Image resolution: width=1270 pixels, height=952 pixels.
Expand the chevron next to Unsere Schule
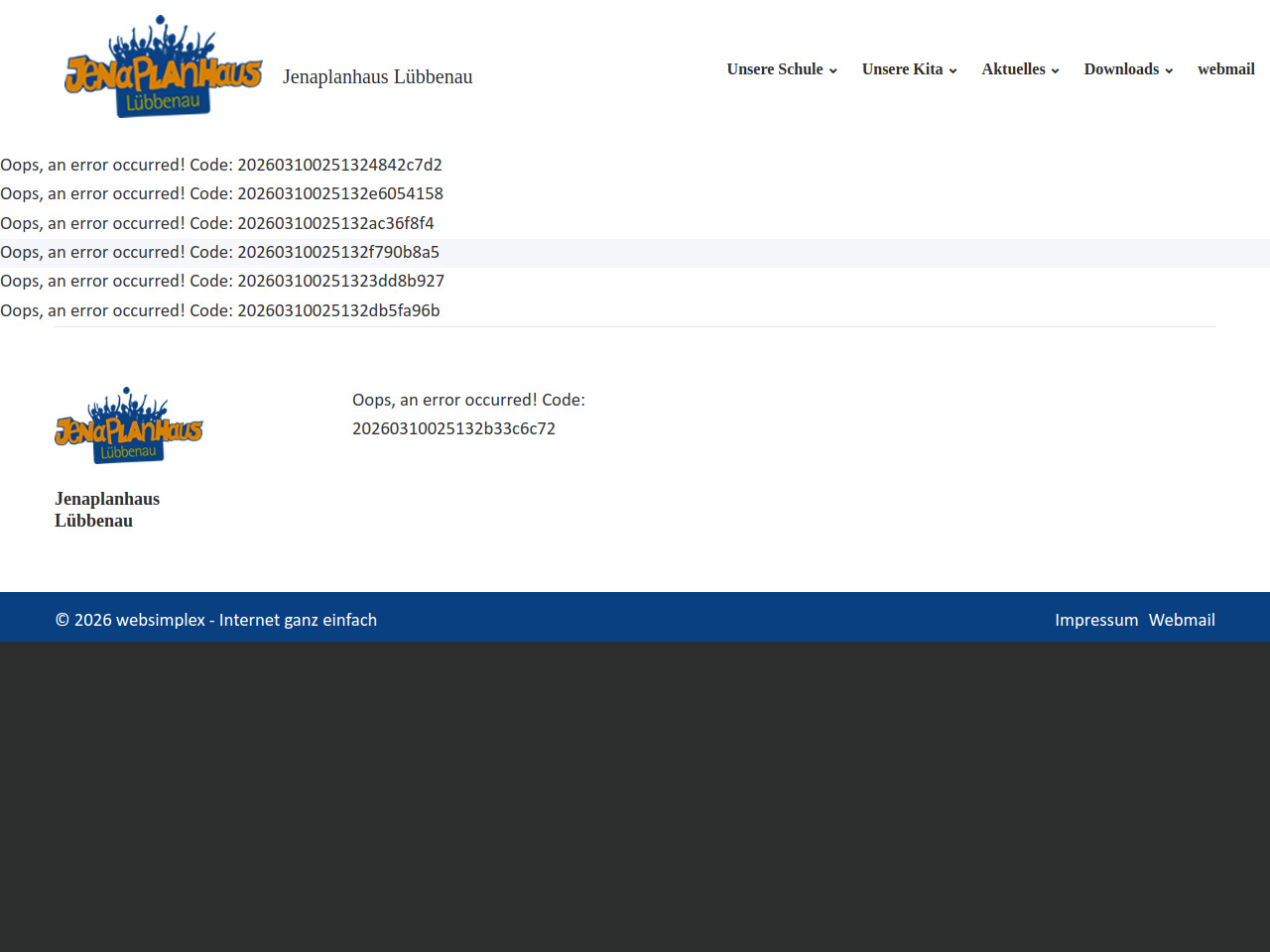[x=833, y=70]
